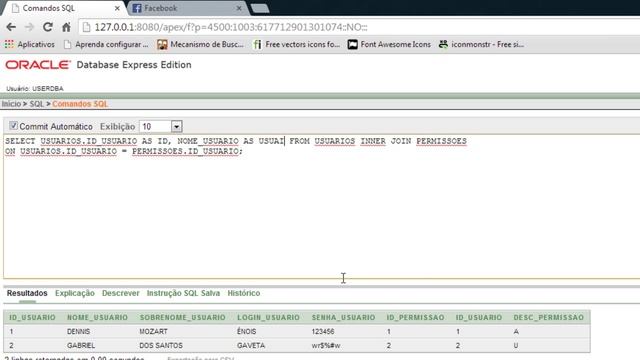Reload the page with refresh icon
Viewport: 640px width, 360px height.
(x=48, y=27)
